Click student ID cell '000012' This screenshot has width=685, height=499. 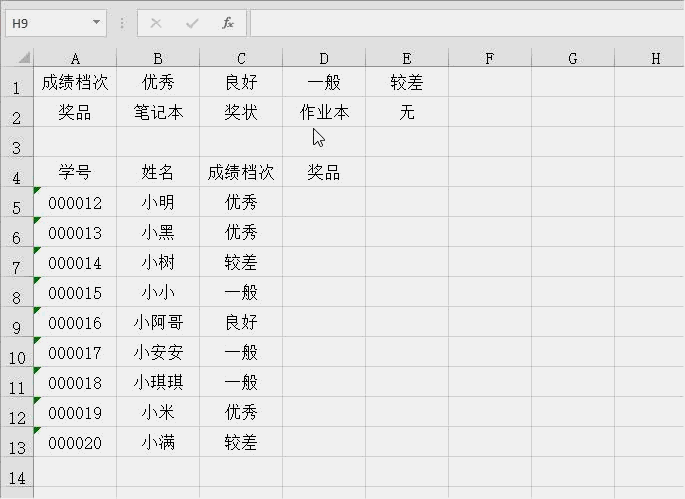(x=75, y=202)
